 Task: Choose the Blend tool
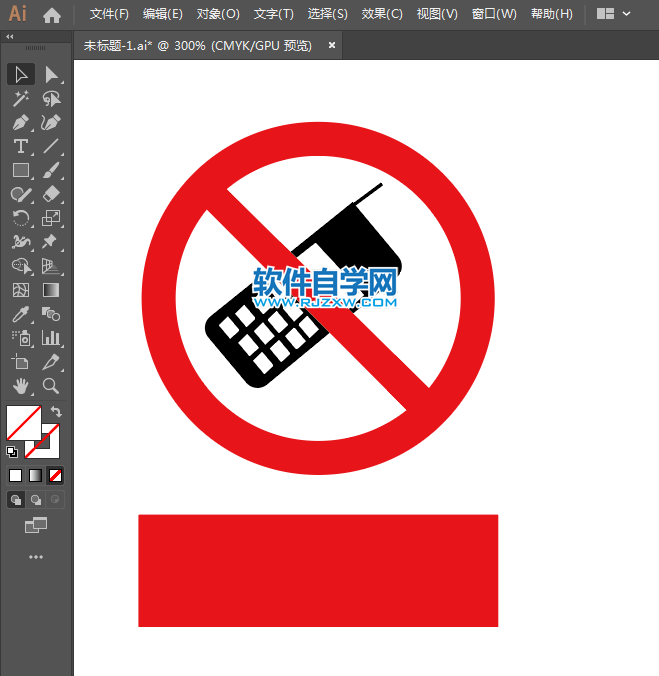click(x=51, y=314)
